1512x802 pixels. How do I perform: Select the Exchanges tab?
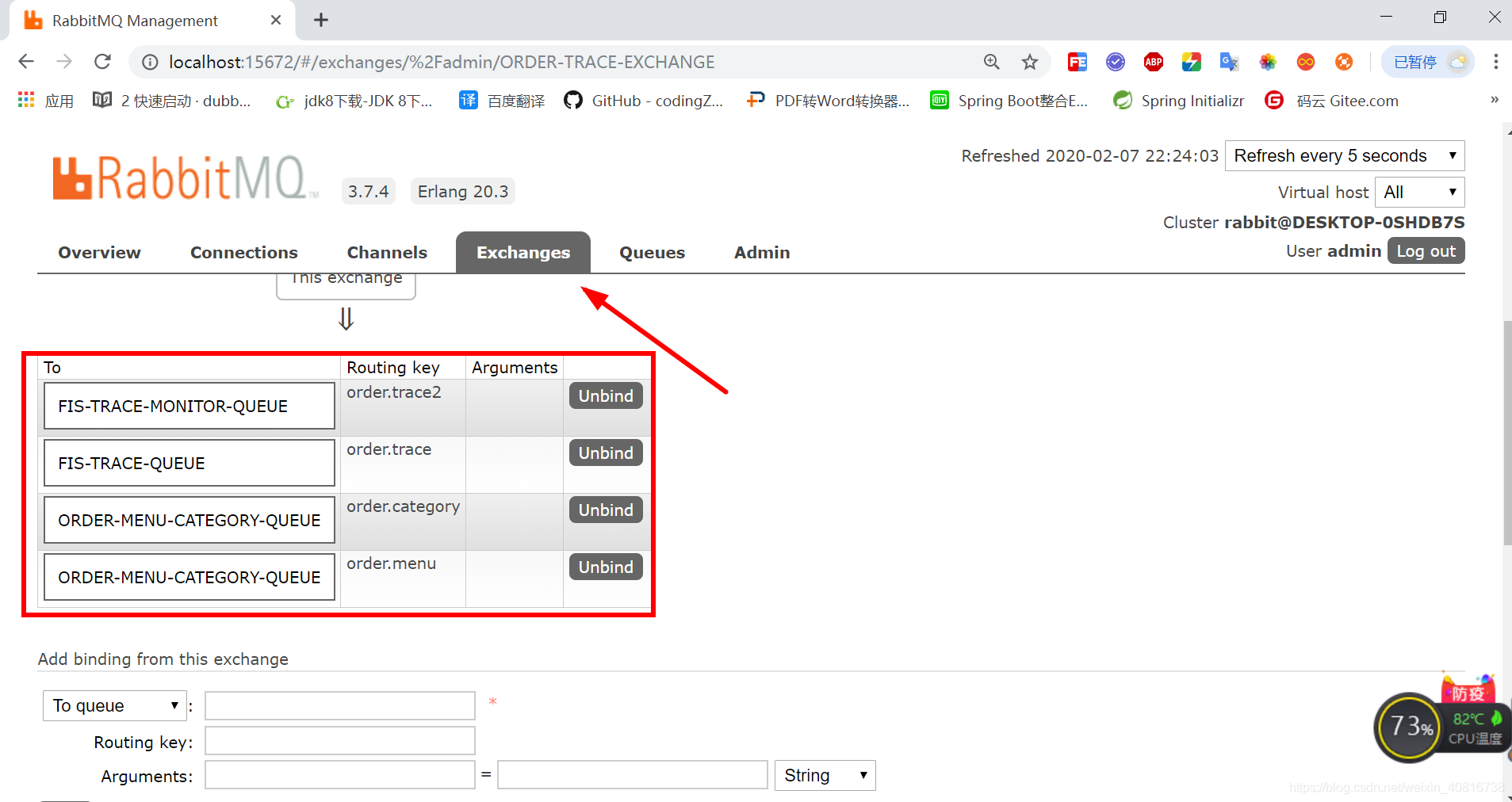(523, 252)
